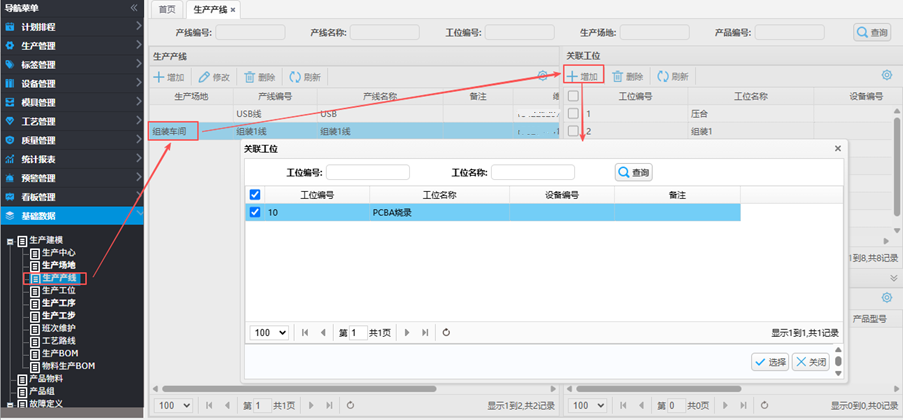Image resolution: width=903 pixels, height=420 pixels.
Task: Go to dialog first page
Action: point(305,332)
